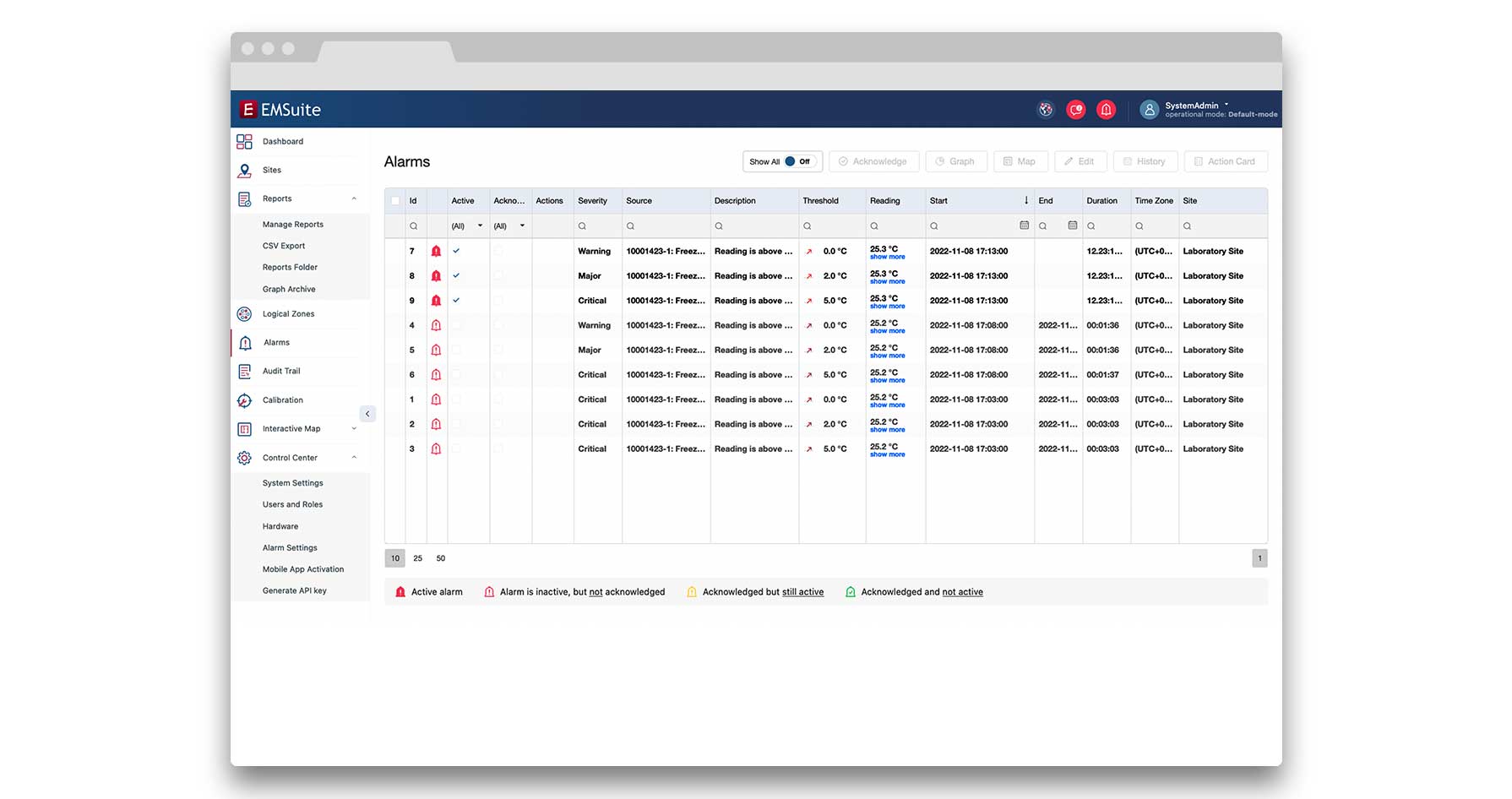
Task: Click the Action Card button
Action: pos(1226,162)
